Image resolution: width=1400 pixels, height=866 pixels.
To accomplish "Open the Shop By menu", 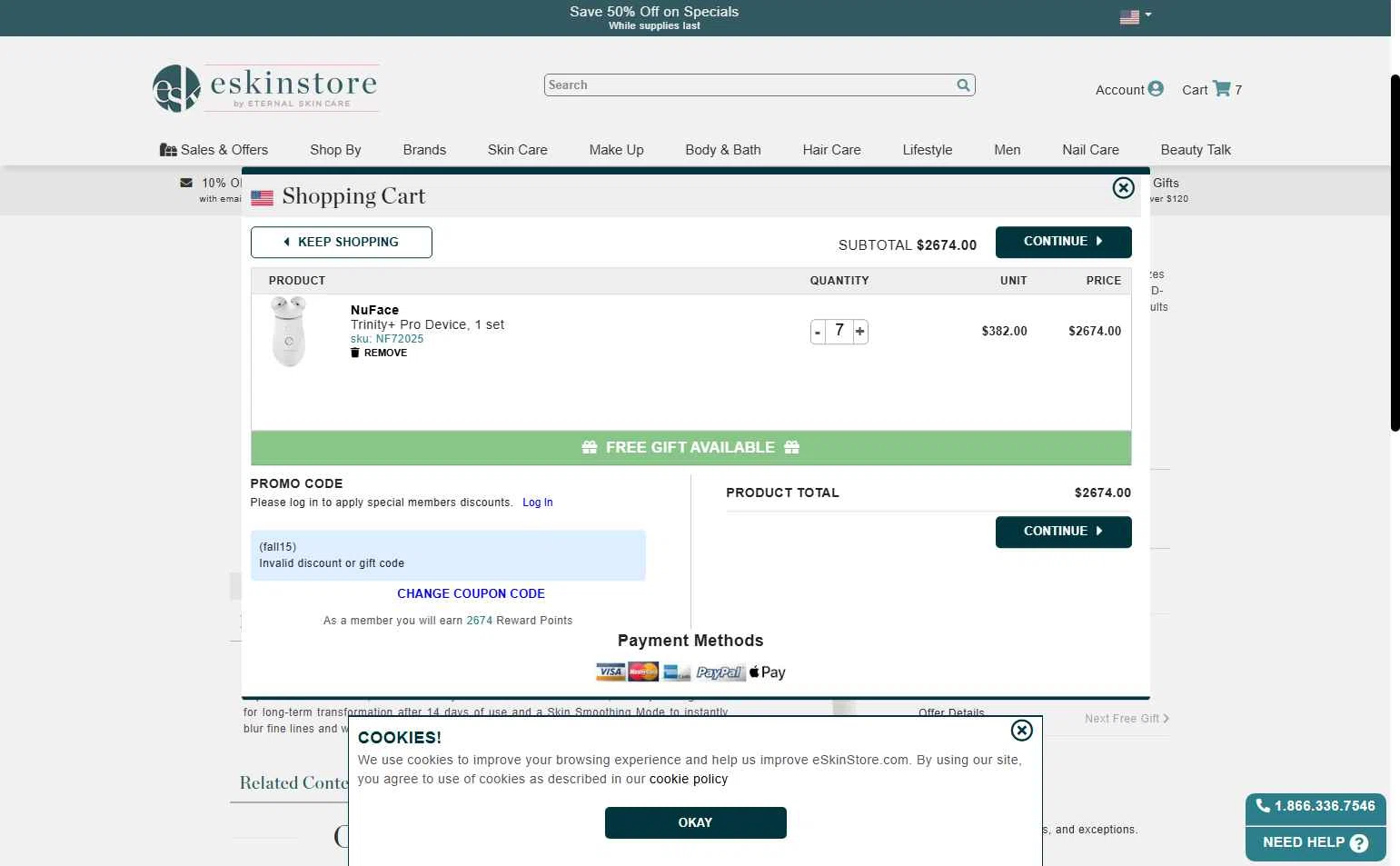I will pos(335,150).
